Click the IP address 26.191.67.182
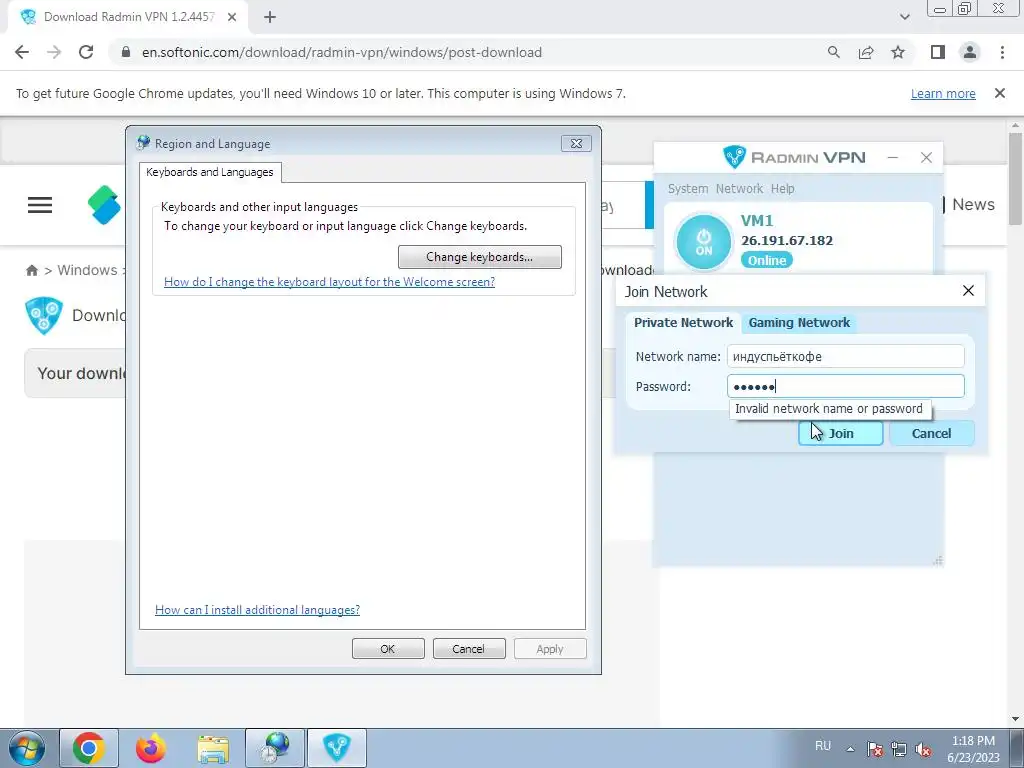 tap(787, 240)
